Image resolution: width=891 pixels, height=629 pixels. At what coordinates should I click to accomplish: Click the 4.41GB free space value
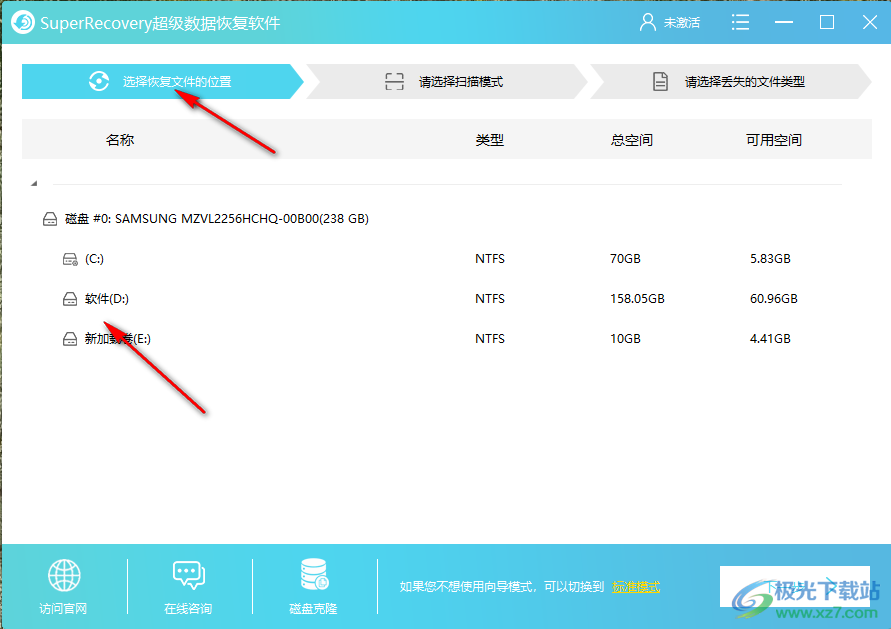click(x=770, y=339)
